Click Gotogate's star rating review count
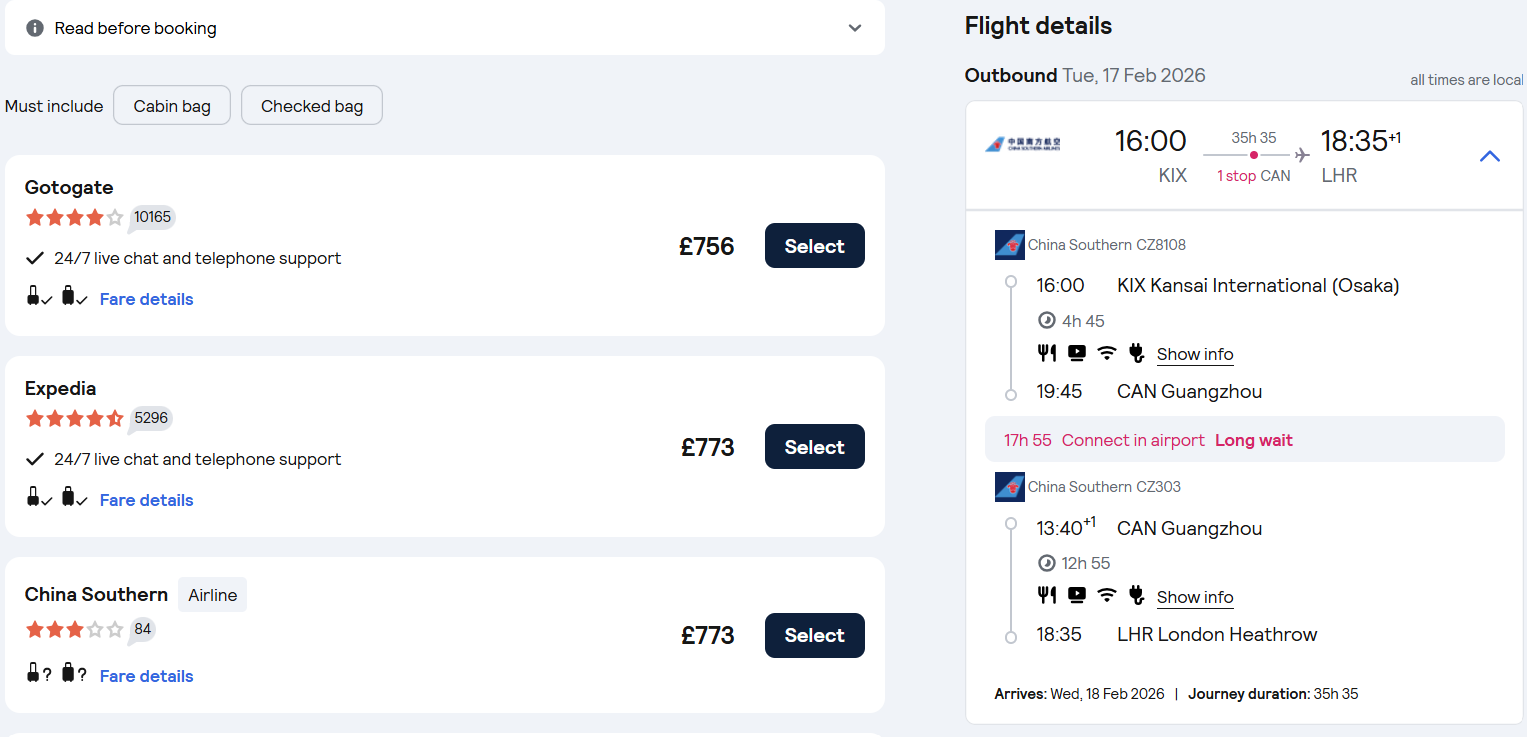Viewport: 1527px width, 737px height. (x=153, y=217)
